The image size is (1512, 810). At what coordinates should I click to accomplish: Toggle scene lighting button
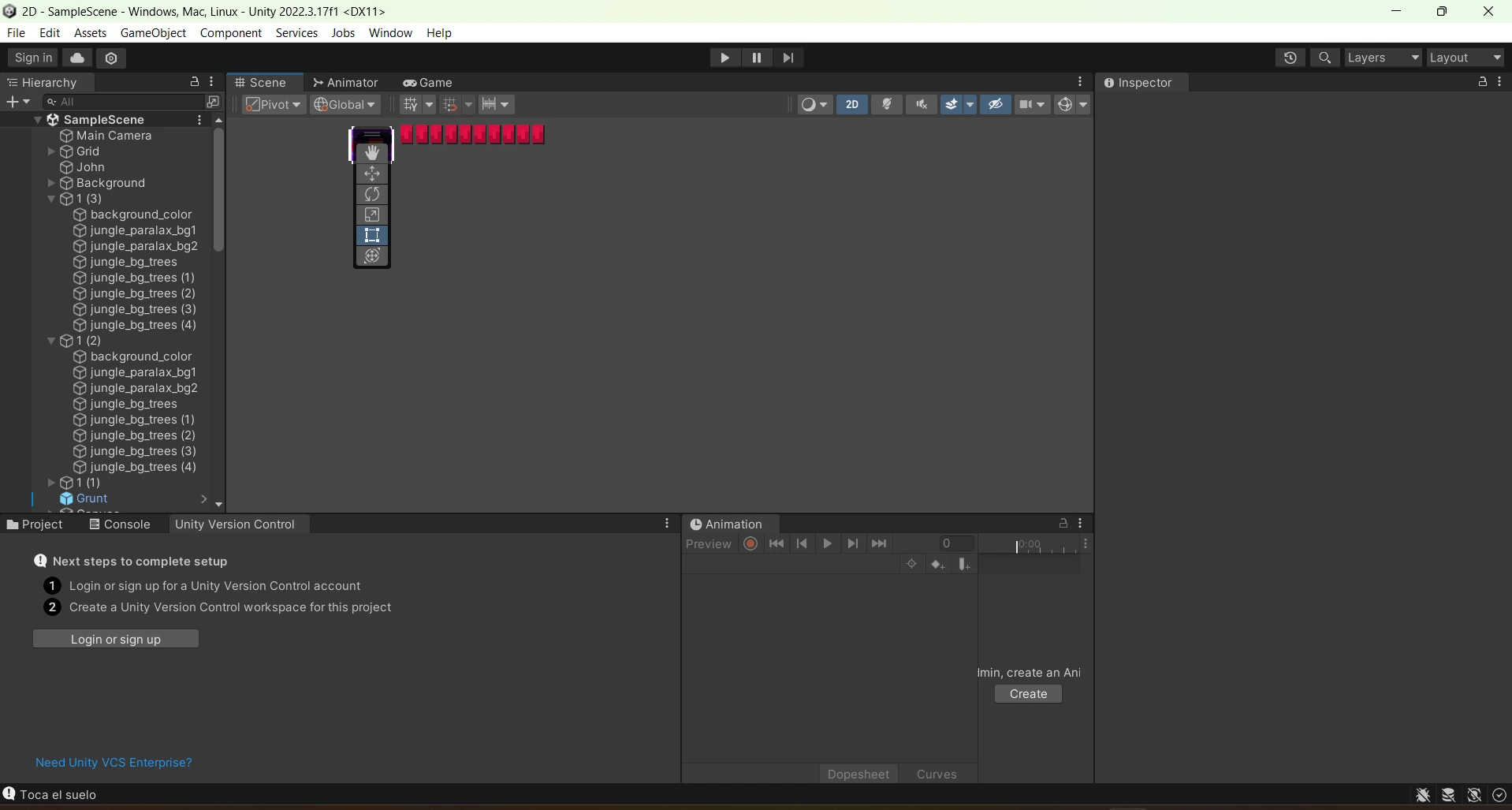pos(887,104)
